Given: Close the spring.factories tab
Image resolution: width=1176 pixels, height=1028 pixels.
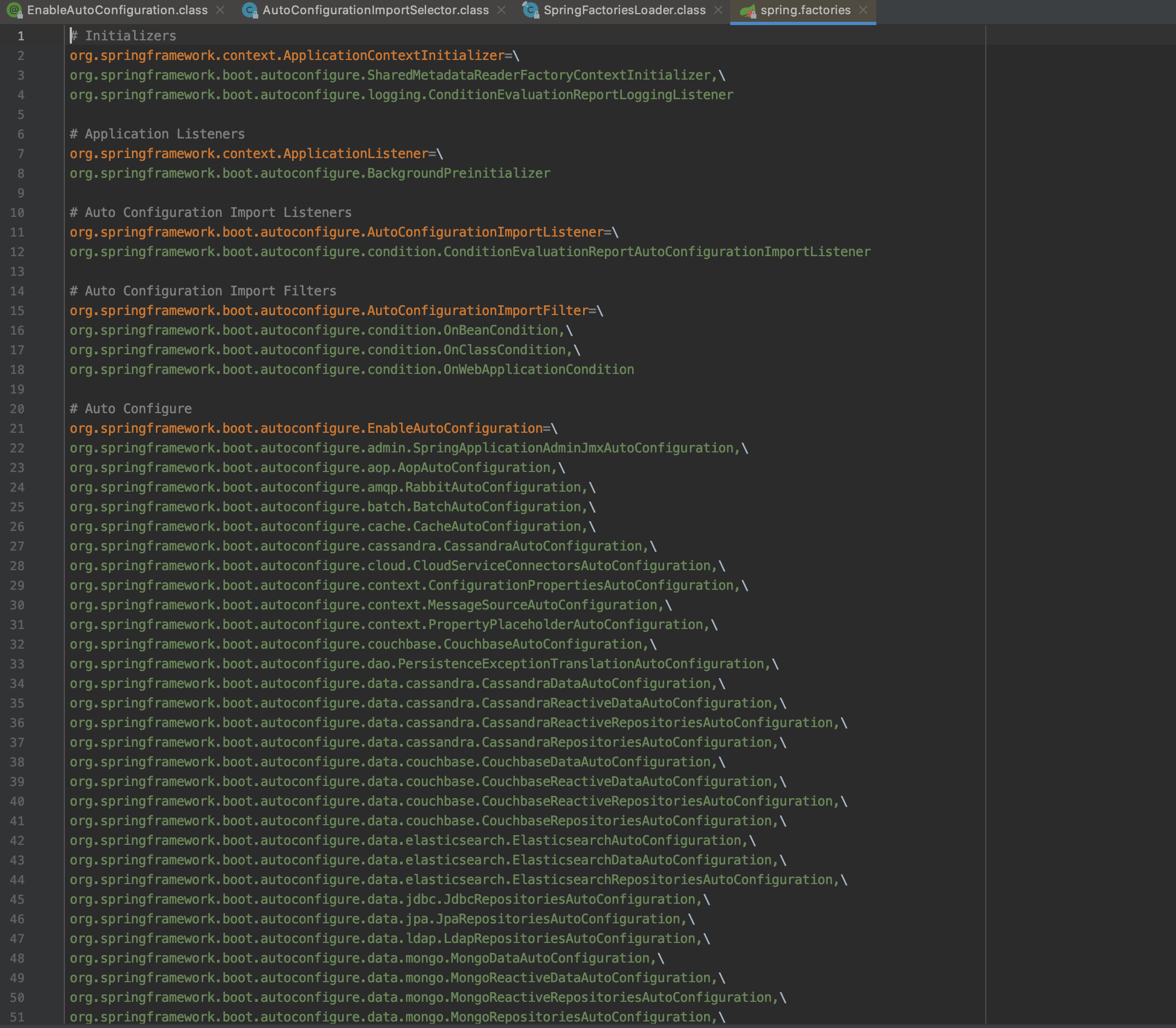Looking at the screenshot, I should coord(863,10).
